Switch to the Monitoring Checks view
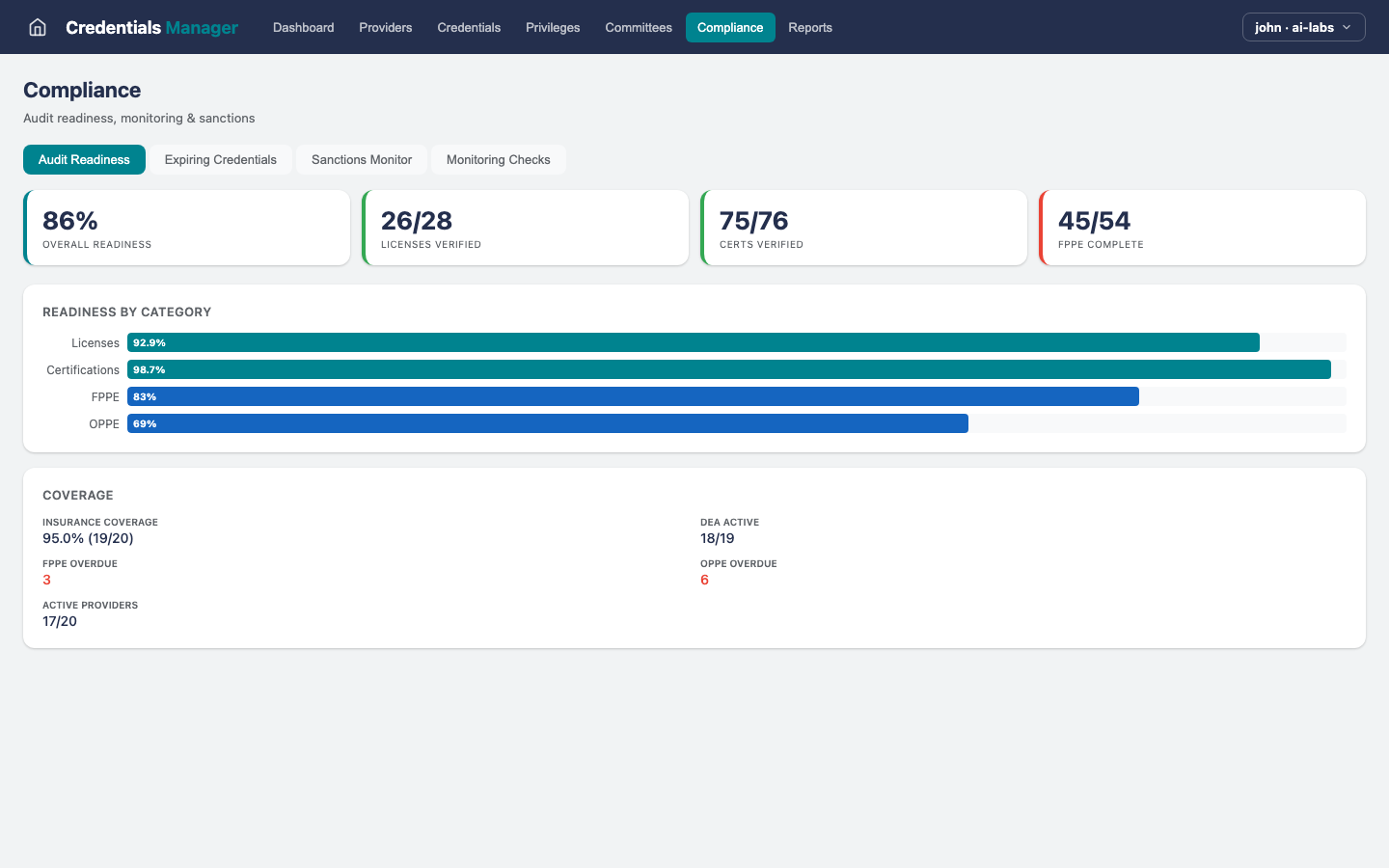Image resolution: width=1389 pixels, height=868 pixels. pos(498,159)
